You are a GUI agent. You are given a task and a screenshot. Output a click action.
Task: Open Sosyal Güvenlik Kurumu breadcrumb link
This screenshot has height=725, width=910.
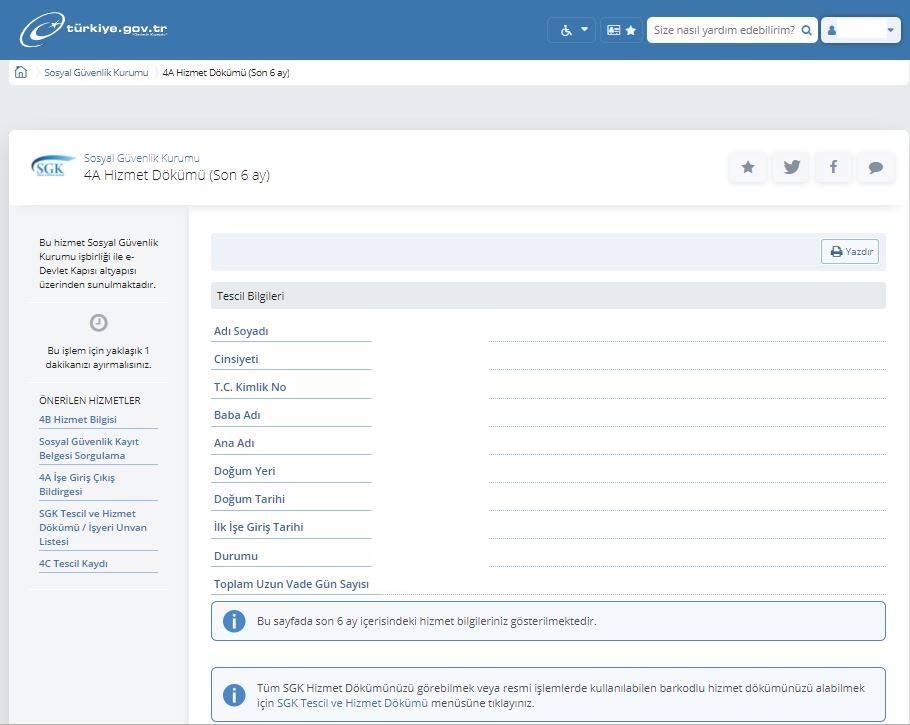coord(96,73)
